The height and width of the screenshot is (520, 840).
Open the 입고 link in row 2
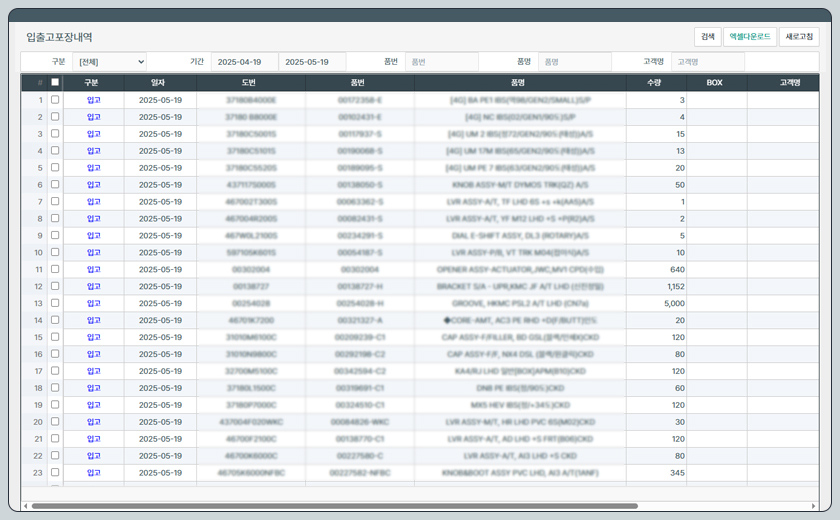tap(94, 117)
